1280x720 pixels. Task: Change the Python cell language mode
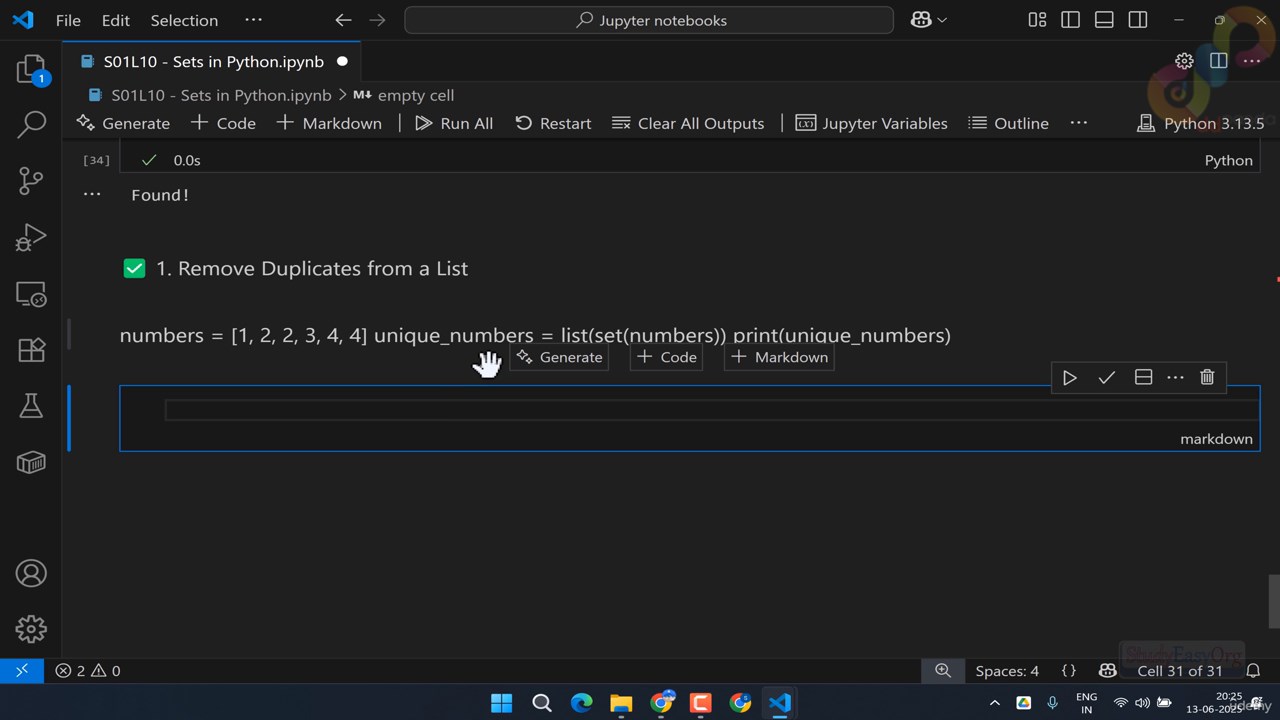[1228, 160]
